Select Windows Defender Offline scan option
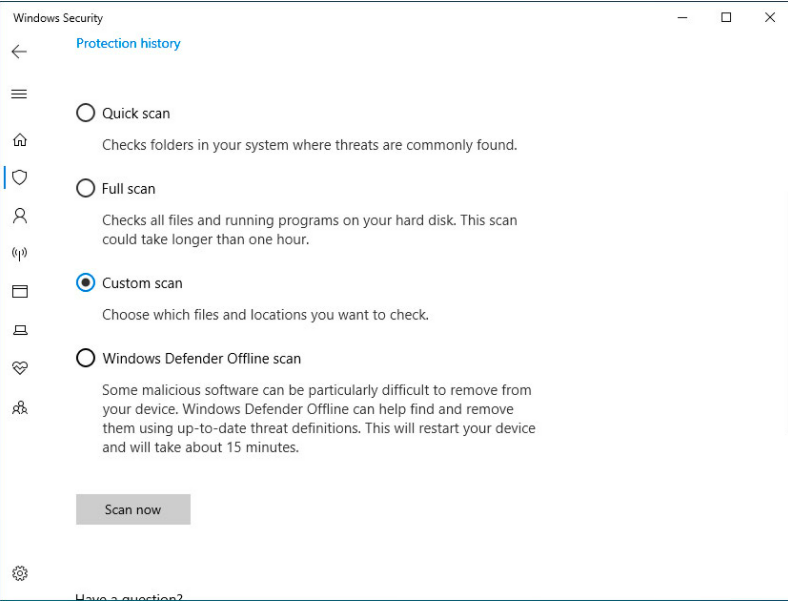Screen dimensions: 788x602 click(x=85, y=358)
